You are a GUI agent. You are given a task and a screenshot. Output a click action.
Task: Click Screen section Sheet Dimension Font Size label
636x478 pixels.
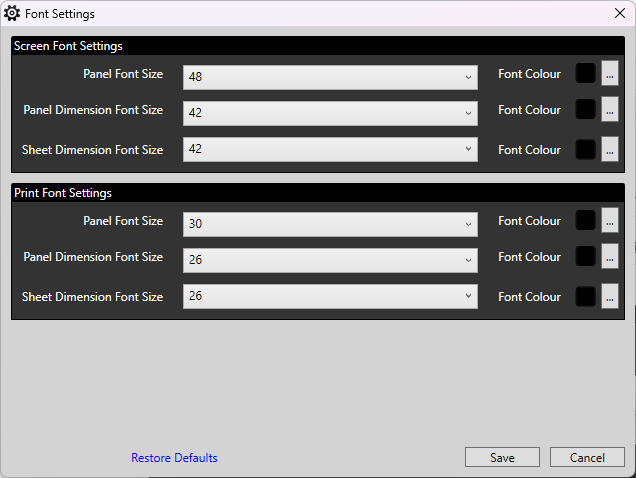tap(92, 150)
